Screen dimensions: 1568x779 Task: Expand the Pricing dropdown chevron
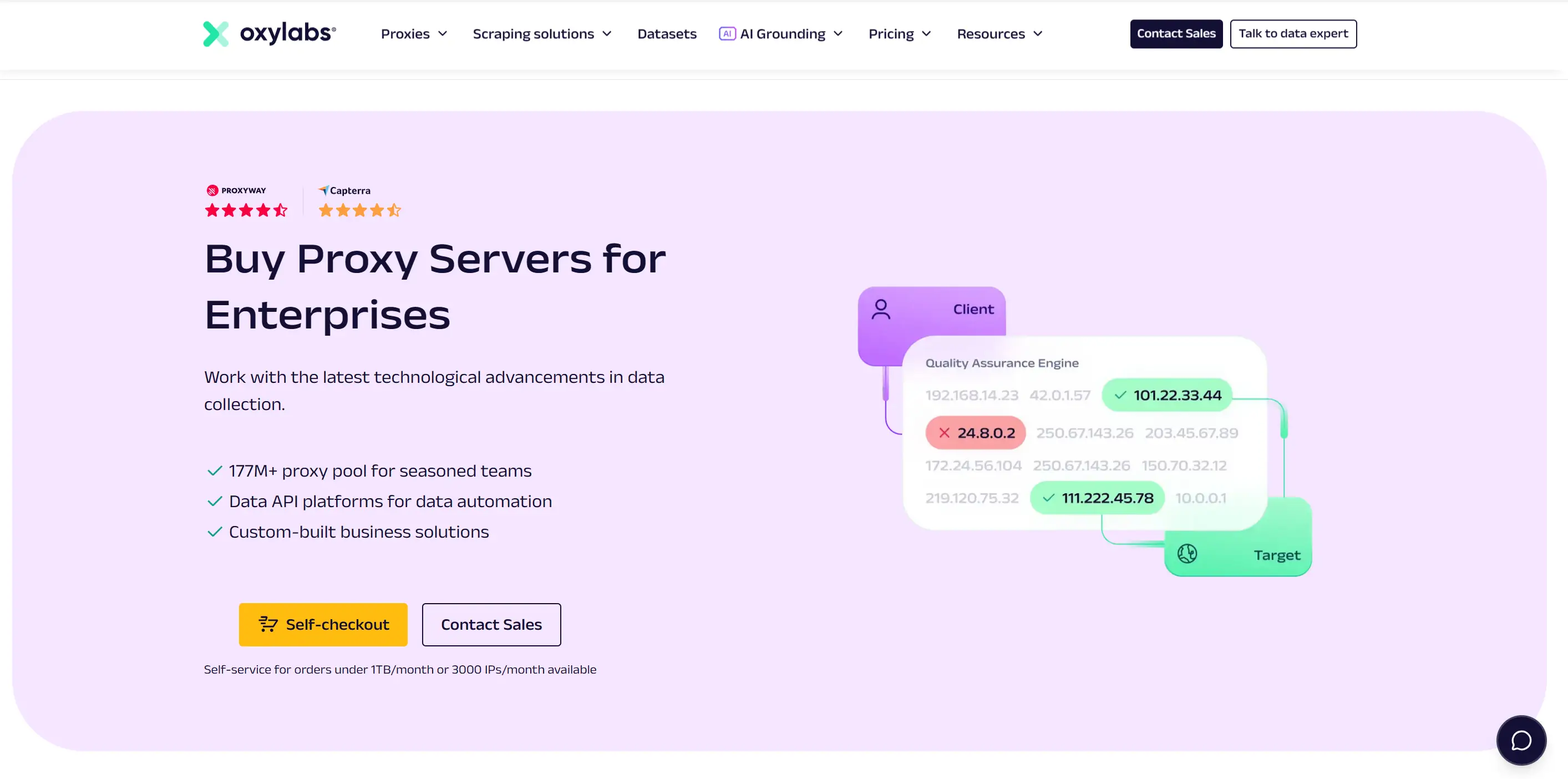click(x=926, y=33)
